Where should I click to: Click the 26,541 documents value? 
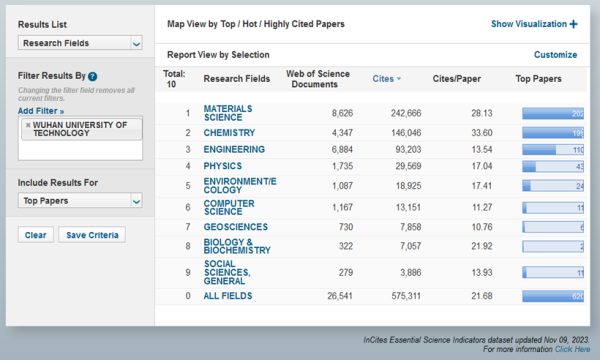340,296
